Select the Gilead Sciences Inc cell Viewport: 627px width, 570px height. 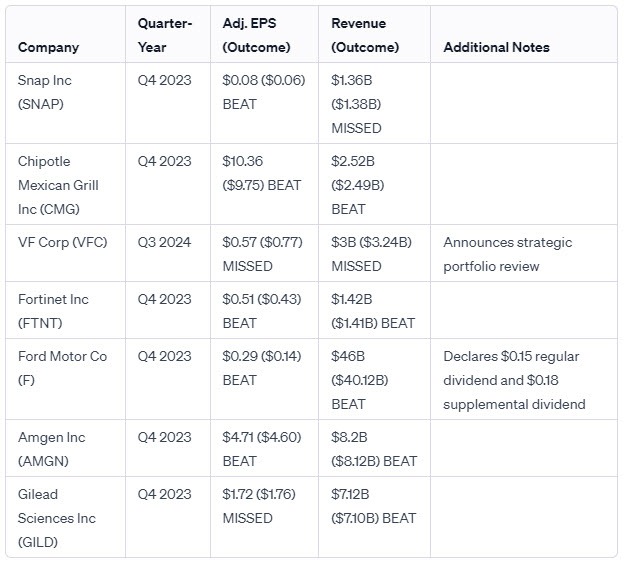click(58, 518)
